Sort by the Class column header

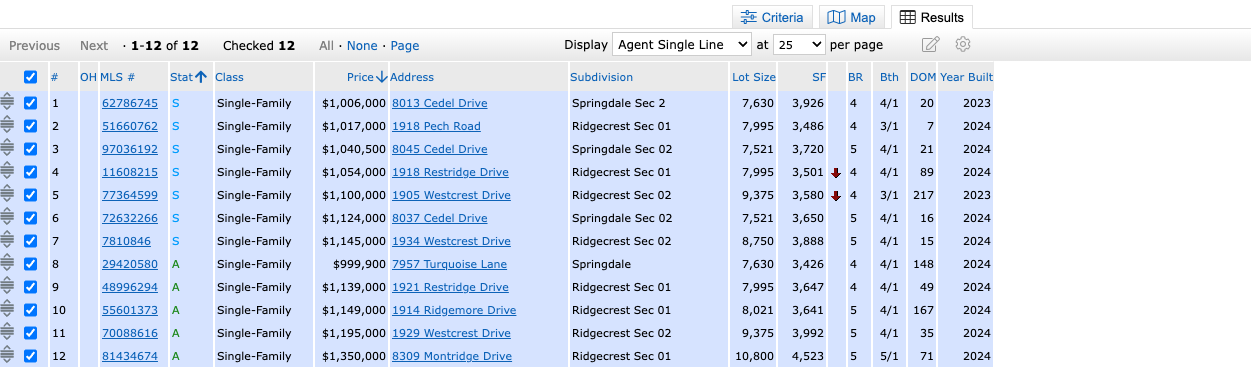tap(229, 77)
